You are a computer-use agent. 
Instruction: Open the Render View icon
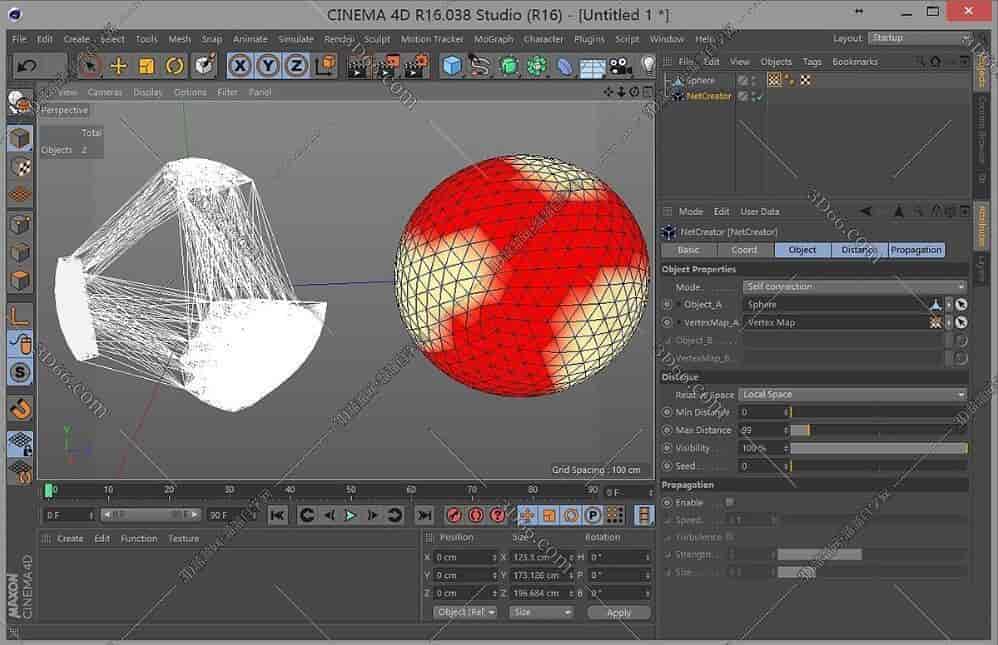[x=357, y=66]
